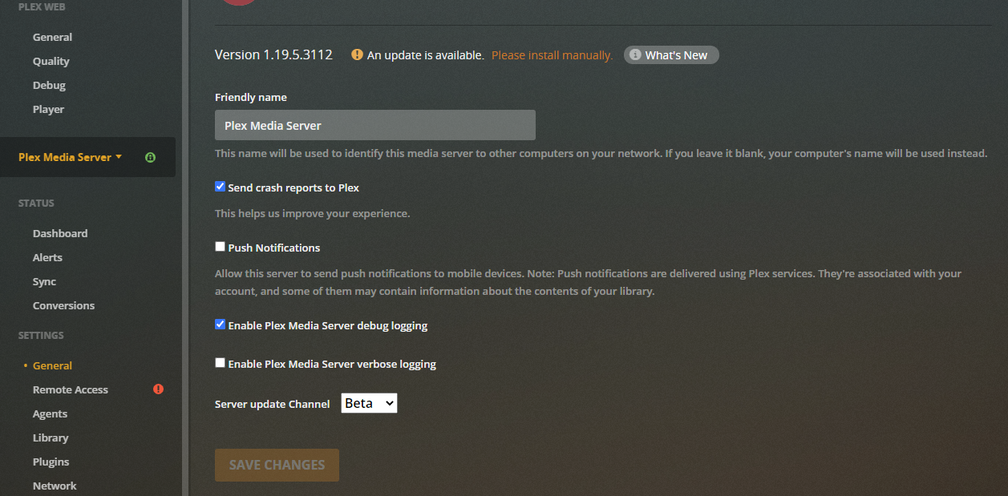Click the Please install manually link

pyautogui.click(x=552, y=55)
